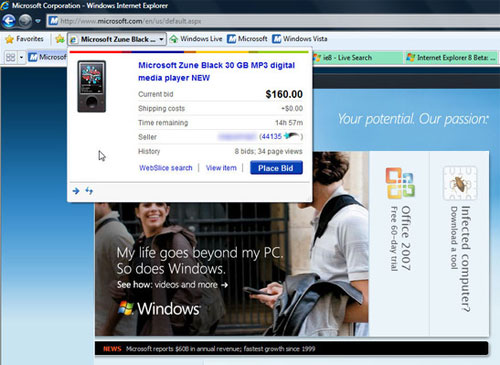
Task: Open the Microsoft favorites bar link
Action: coord(247,39)
